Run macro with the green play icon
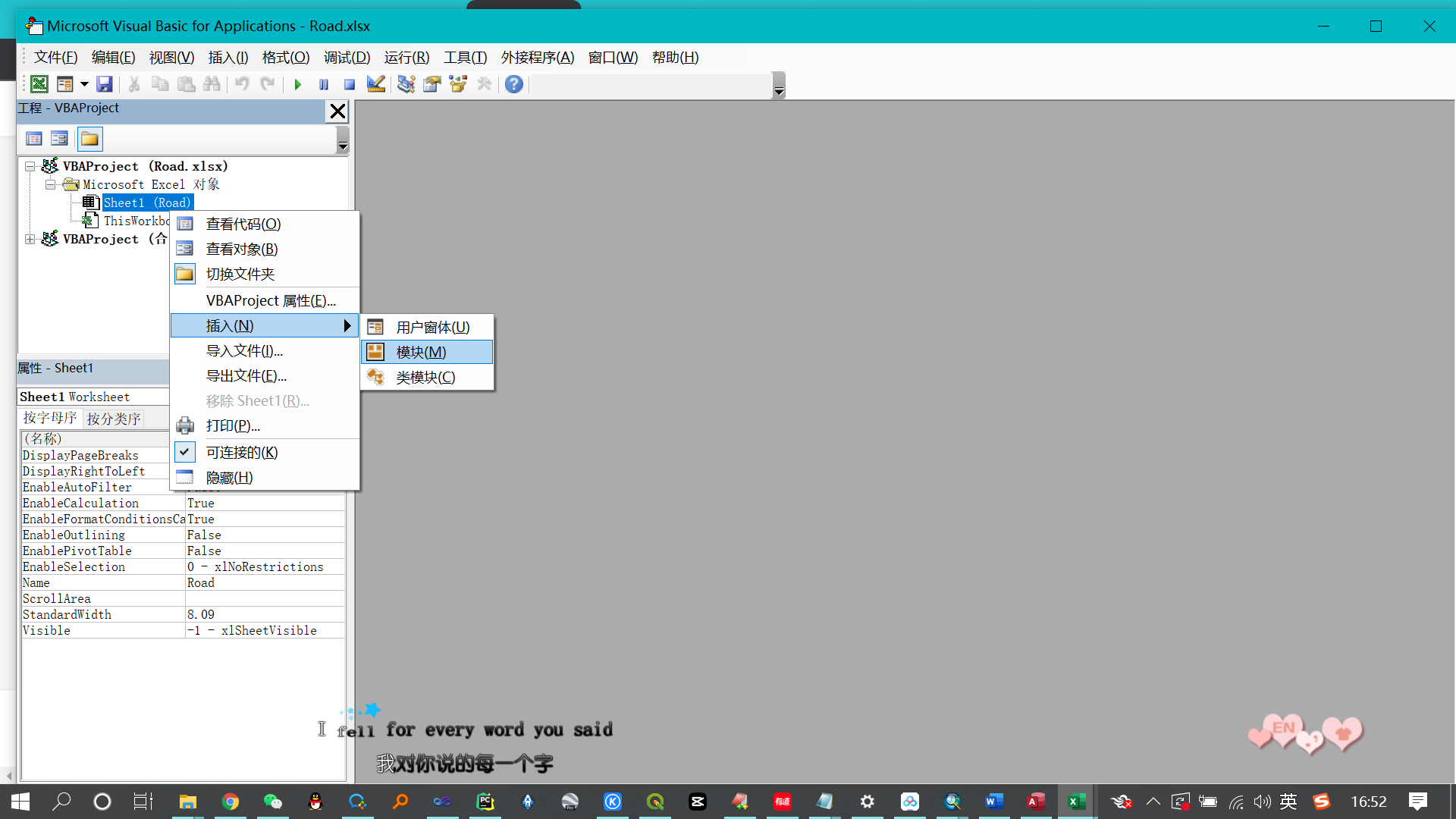The height and width of the screenshot is (819, 1456). pyautogui.click(x=298, y=84)
